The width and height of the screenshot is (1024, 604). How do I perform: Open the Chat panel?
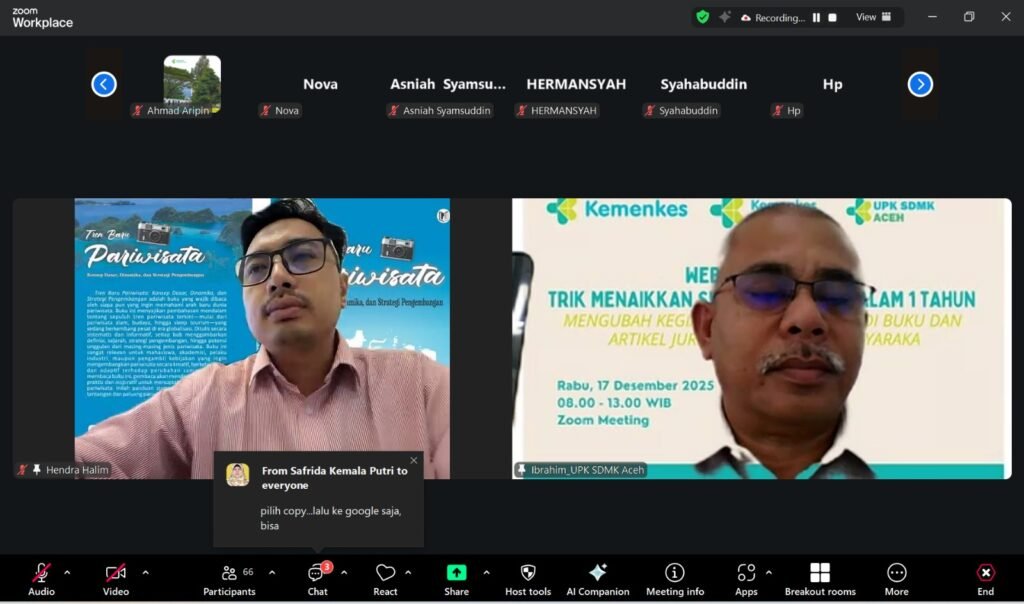(x=317, y=578)
